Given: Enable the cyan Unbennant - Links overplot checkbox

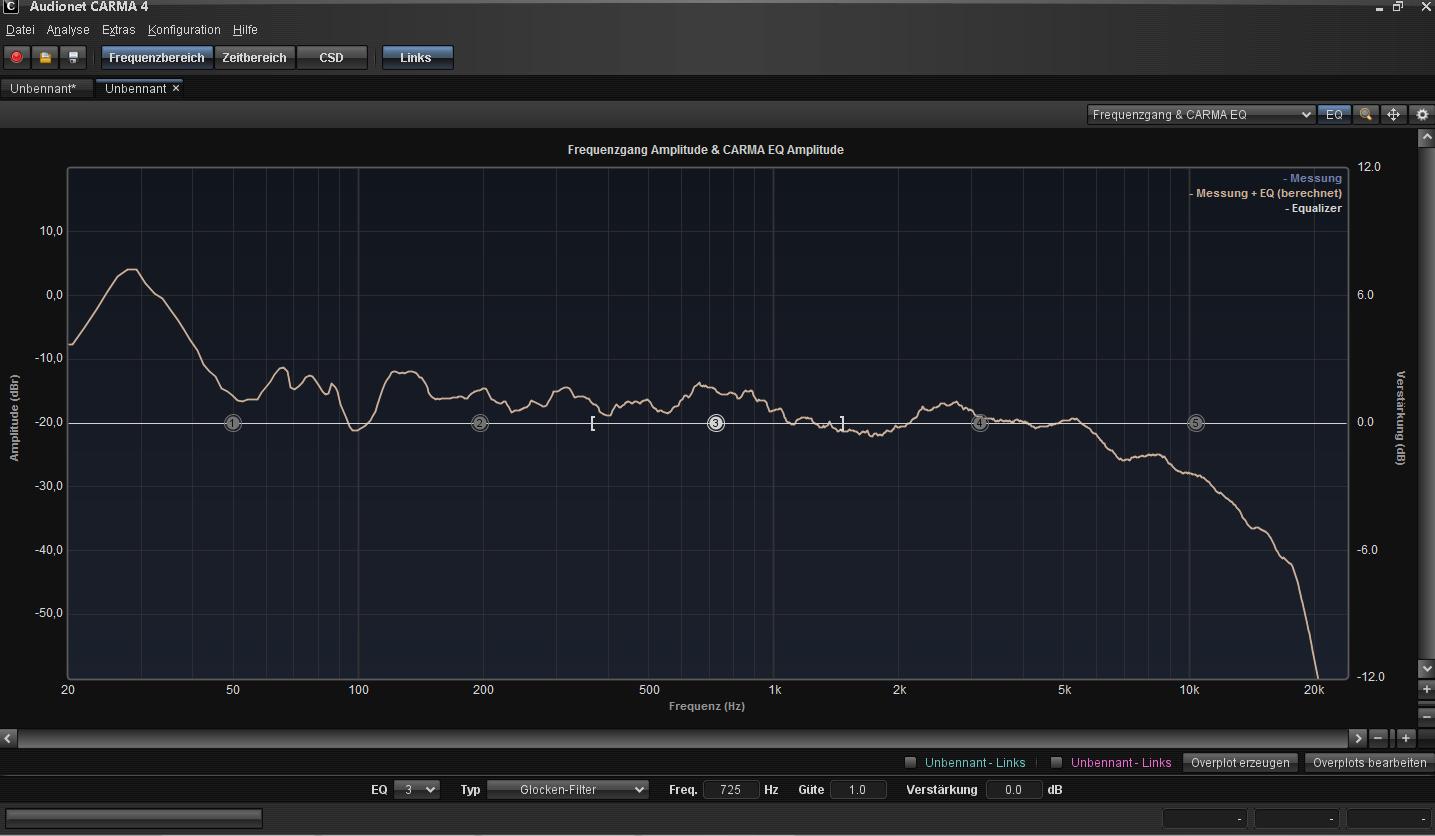Looking at the screenshot, I should pos(910,763).
